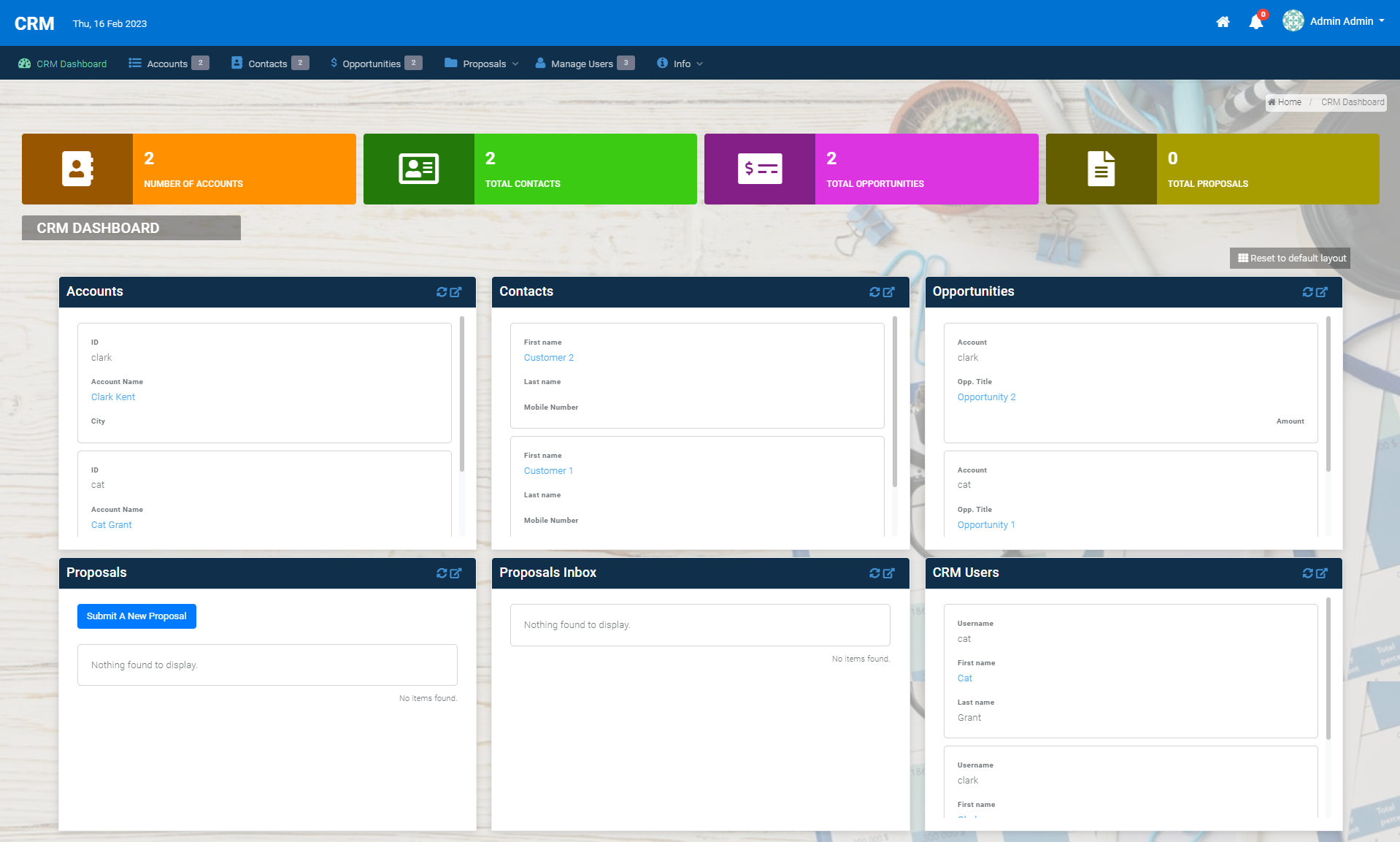Click the Accounts panel title
Screen dimensions: 1400x842
pos(95,291)
